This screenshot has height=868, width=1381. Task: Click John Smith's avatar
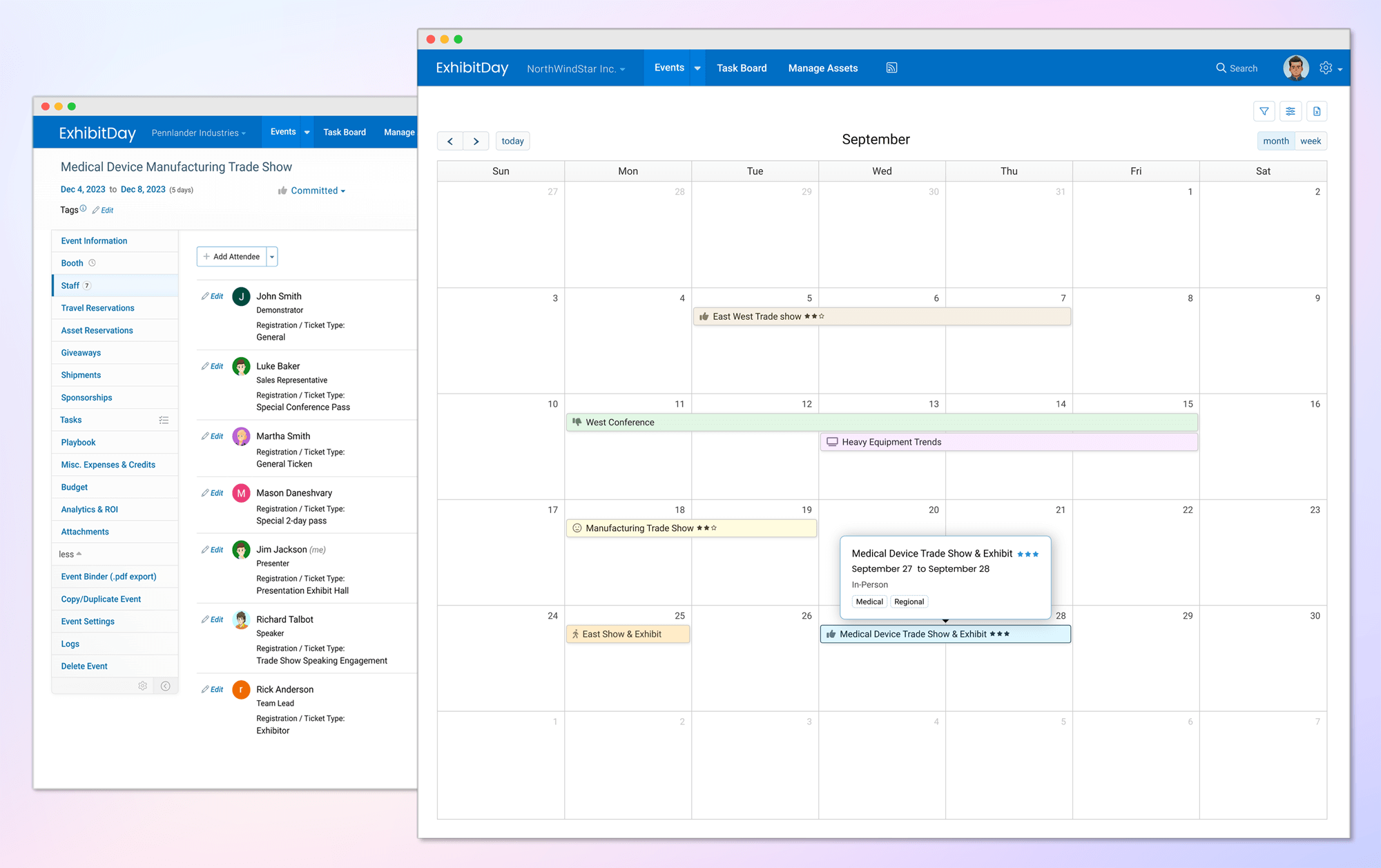click(x=241, y=297)
